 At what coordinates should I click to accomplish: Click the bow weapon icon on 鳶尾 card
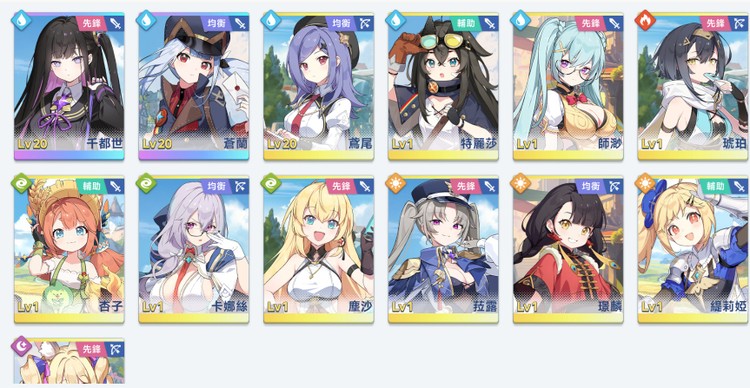(x=364, y=23)
